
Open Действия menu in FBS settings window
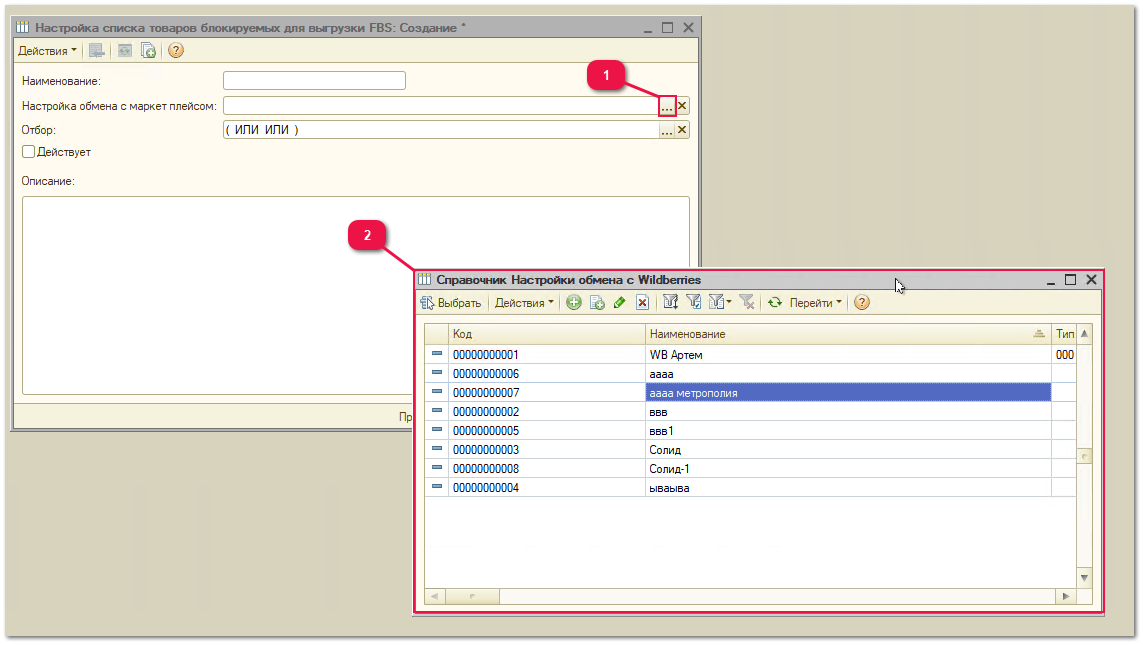tap(47, 50)
